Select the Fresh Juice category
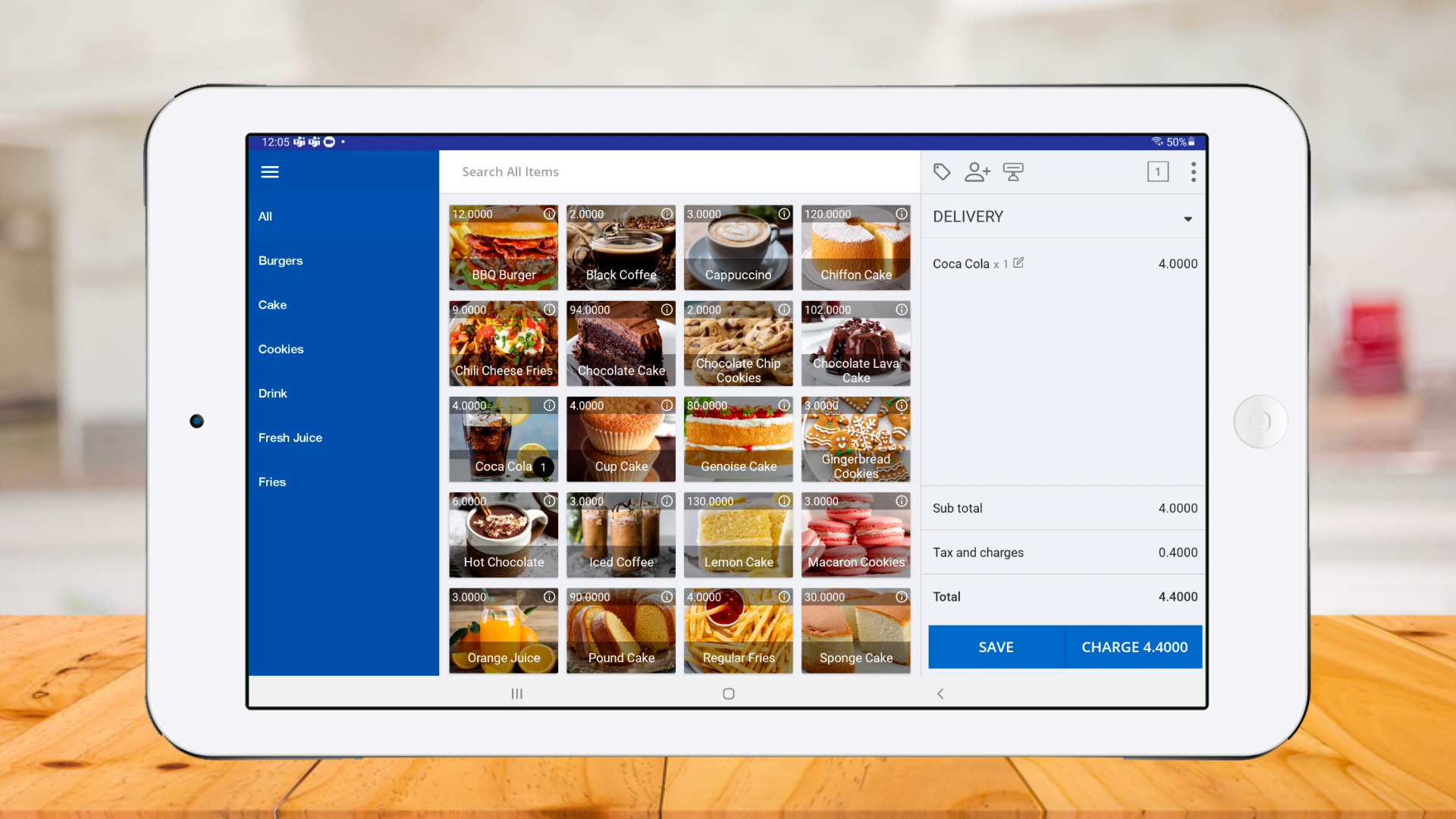This screenshot has width=1456, height=819. (290, 438)
